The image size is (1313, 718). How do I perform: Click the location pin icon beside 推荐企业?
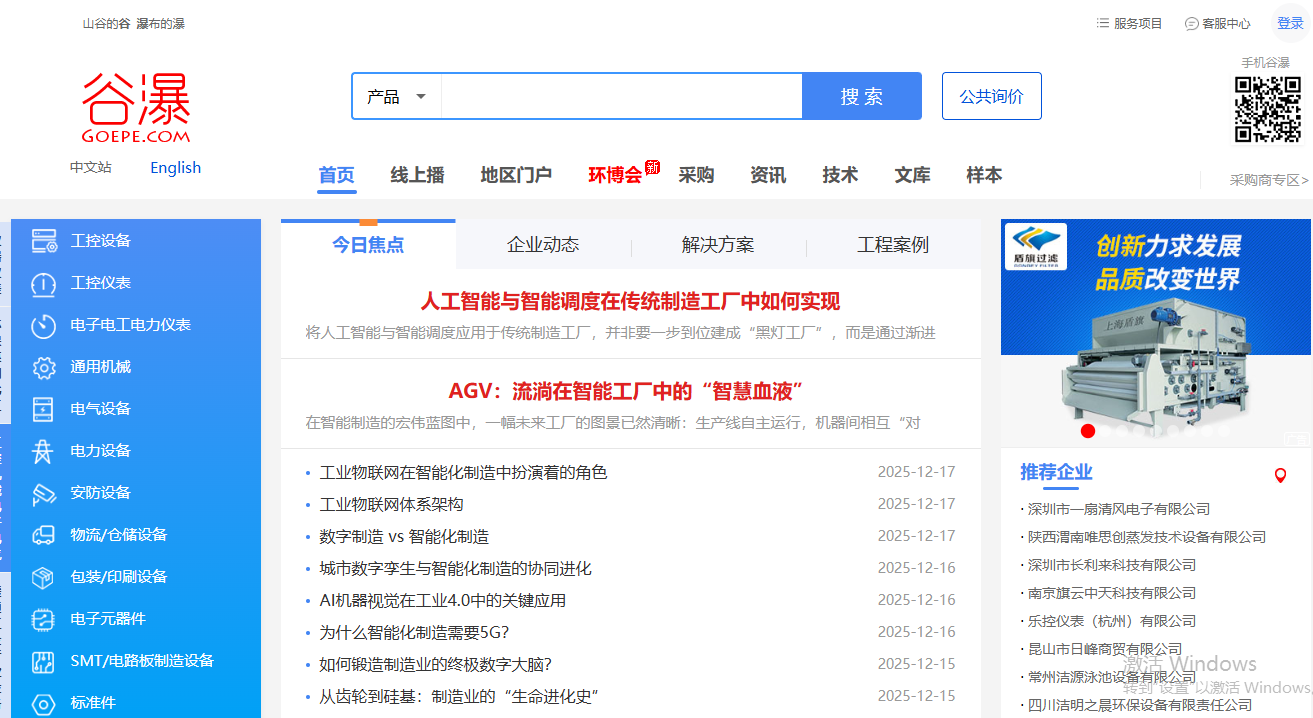tap(1281, 475)
